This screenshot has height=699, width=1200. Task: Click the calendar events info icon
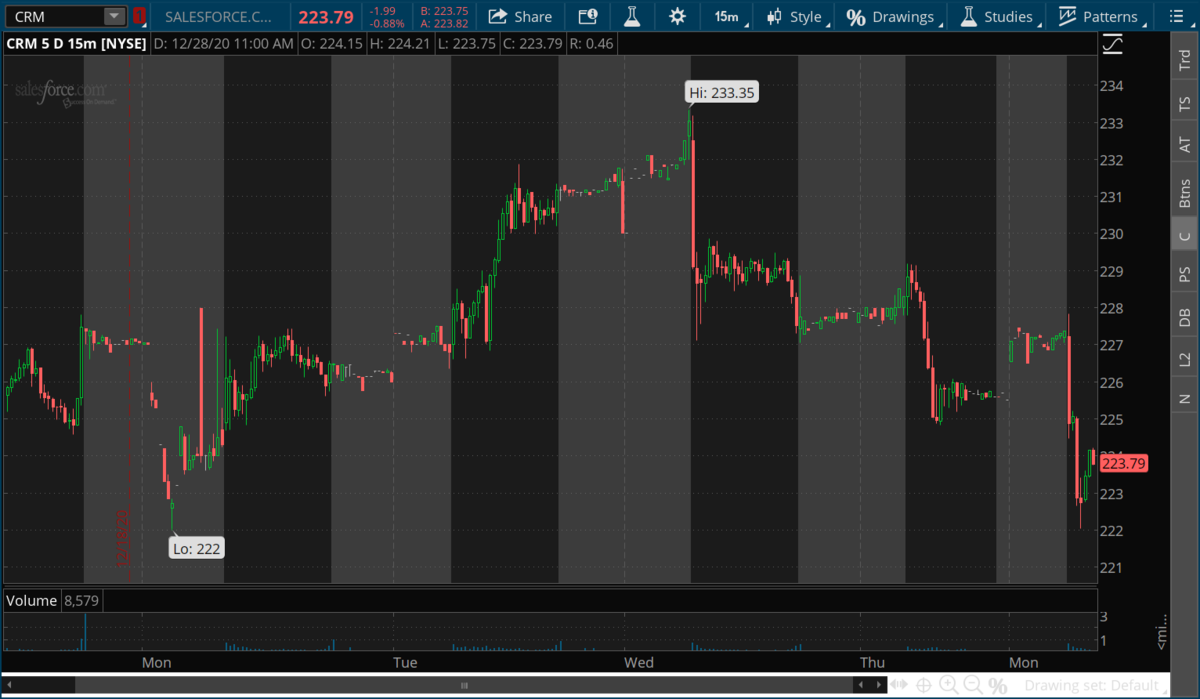(x=588, y=17)
